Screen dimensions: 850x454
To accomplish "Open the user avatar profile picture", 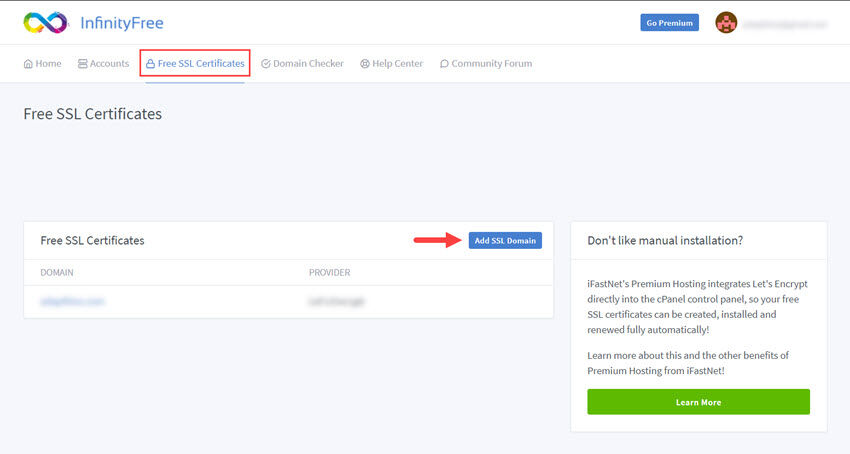I will (726, 23).
